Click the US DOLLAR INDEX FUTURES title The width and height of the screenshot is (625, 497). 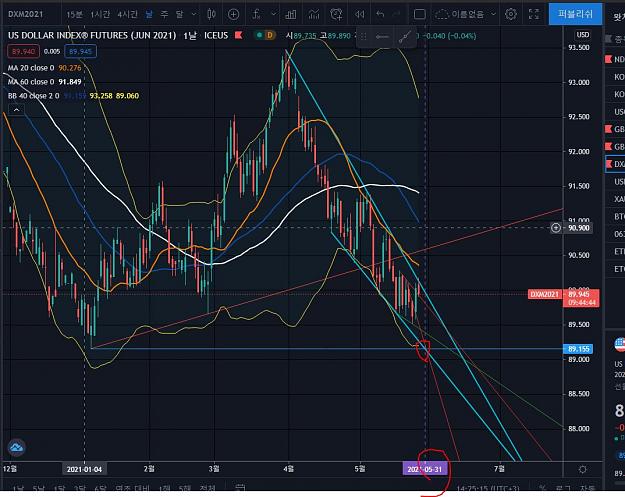pyautogui.click(x=92, y=35)
